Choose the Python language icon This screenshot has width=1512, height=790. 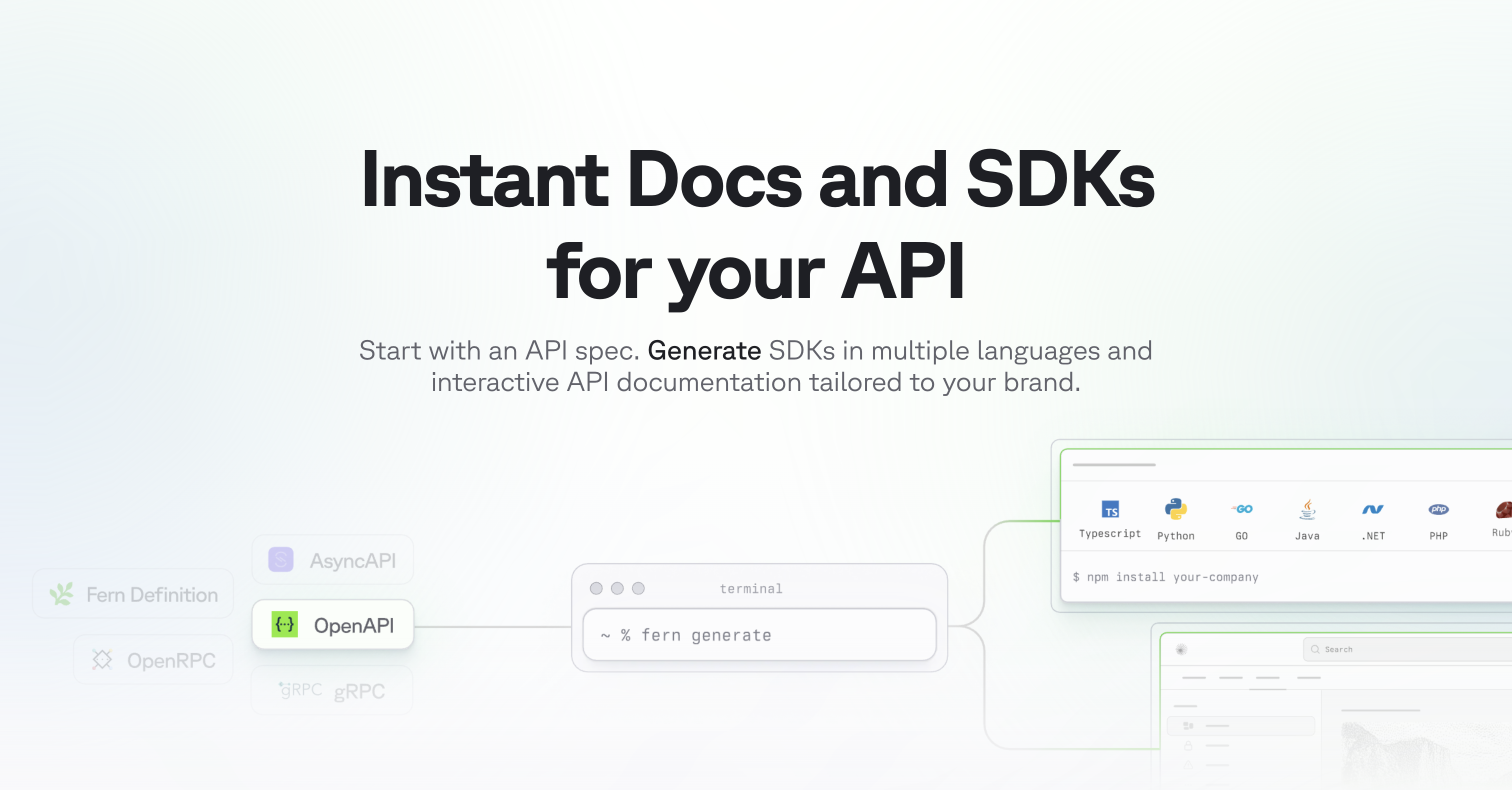pos(1176,509)
